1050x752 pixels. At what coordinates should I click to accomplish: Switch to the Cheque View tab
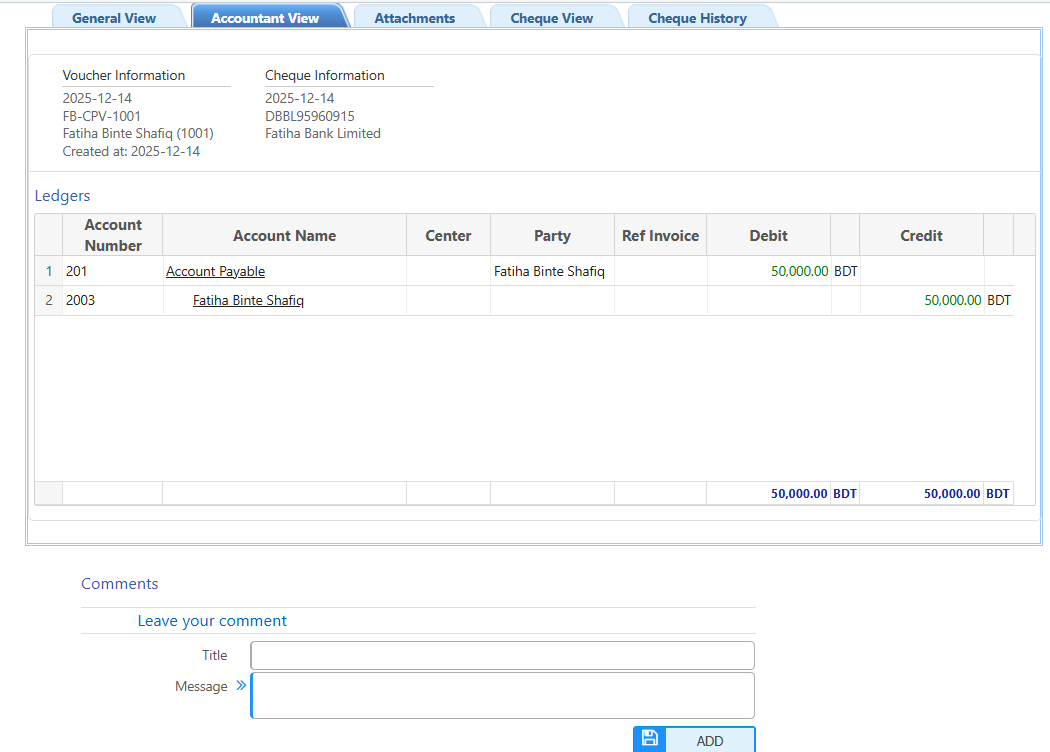click(x=551, y=17)
